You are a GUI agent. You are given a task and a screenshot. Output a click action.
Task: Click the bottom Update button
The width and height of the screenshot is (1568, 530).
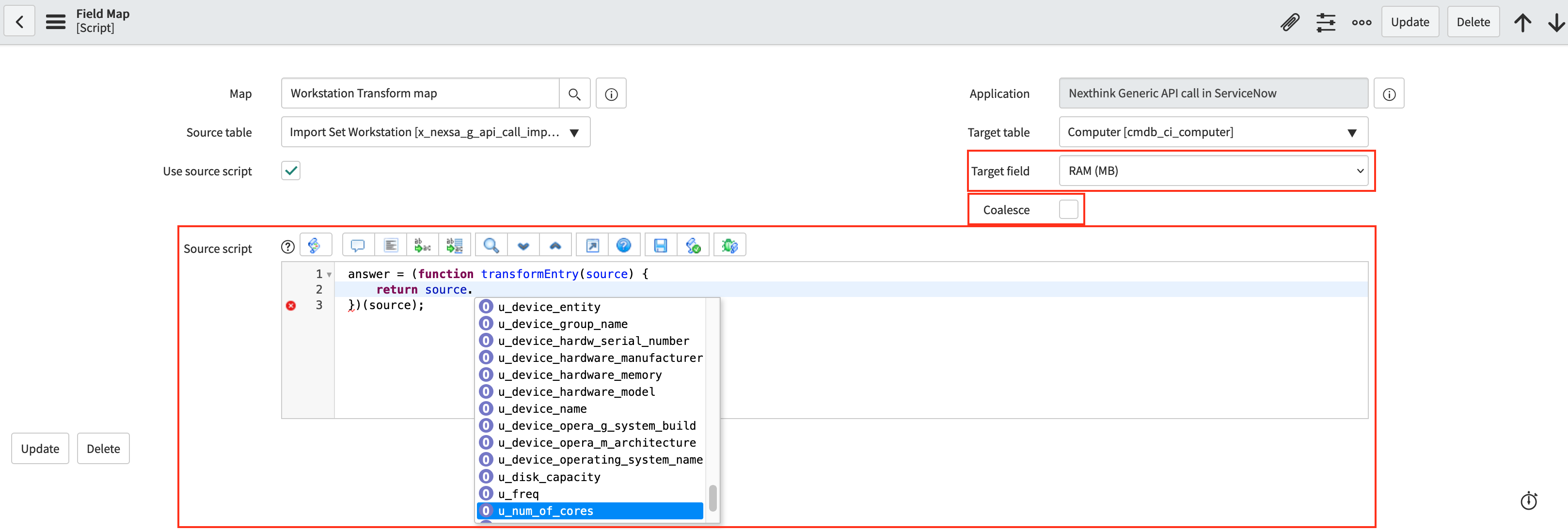point(40,449)
